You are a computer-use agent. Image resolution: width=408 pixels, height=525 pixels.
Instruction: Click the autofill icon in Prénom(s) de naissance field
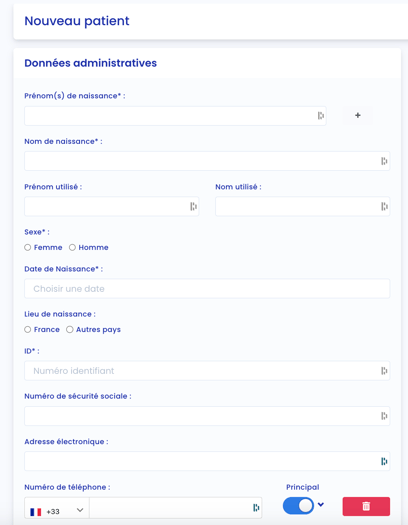pyautogui.click(x=321, y=116)
